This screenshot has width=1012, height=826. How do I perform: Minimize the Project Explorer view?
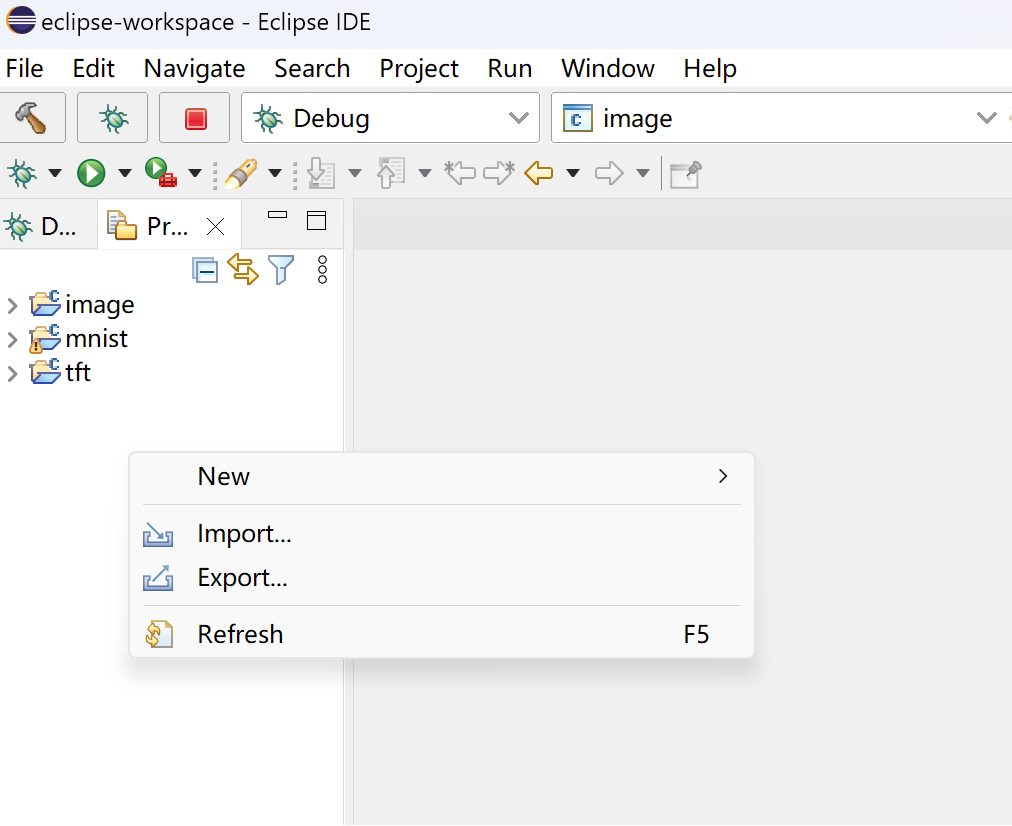pos(278,215)
